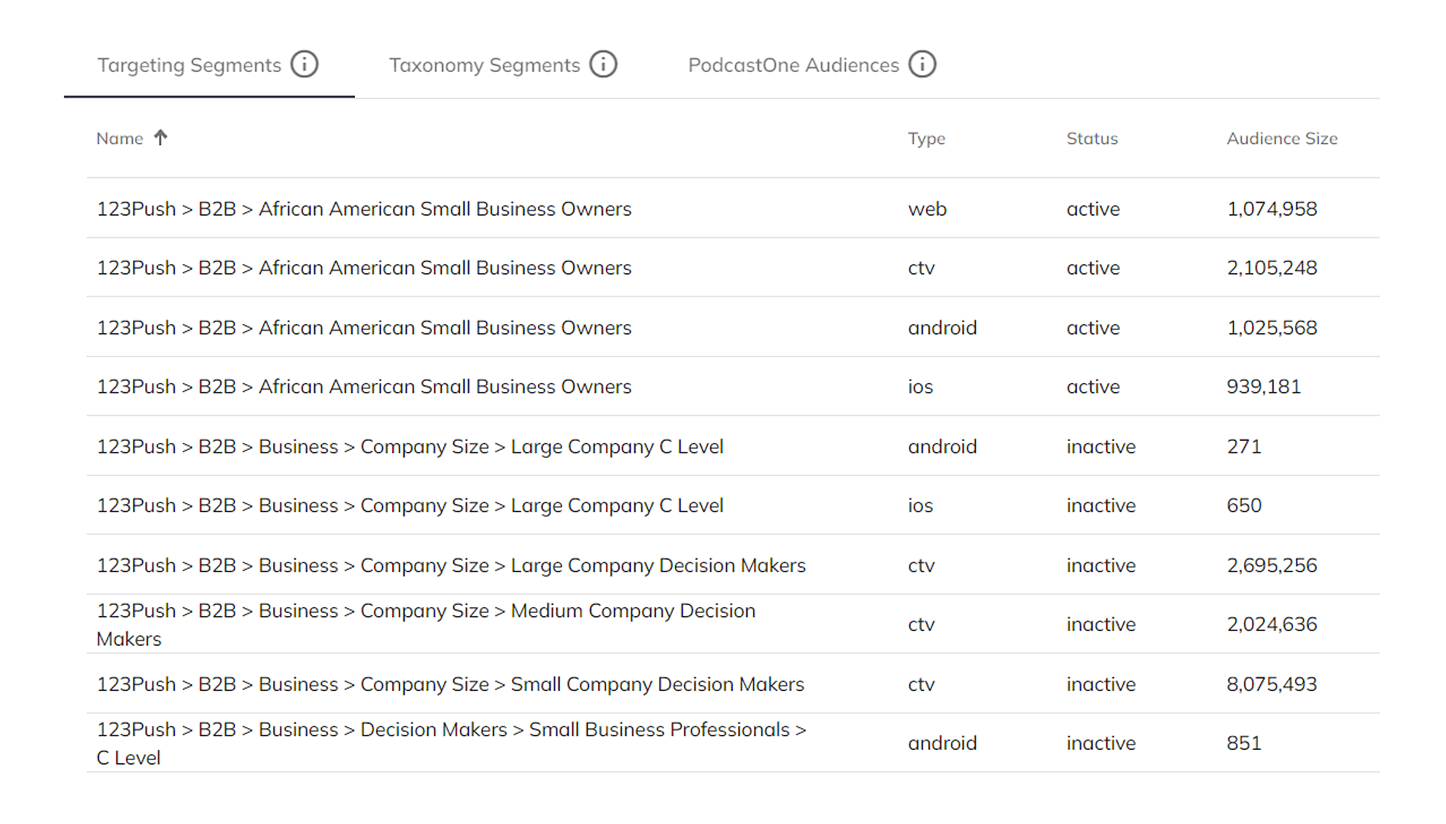Click the info icon beside Targeting Segments
This screenshot has width=1446, height=824.
pos(304,64)
